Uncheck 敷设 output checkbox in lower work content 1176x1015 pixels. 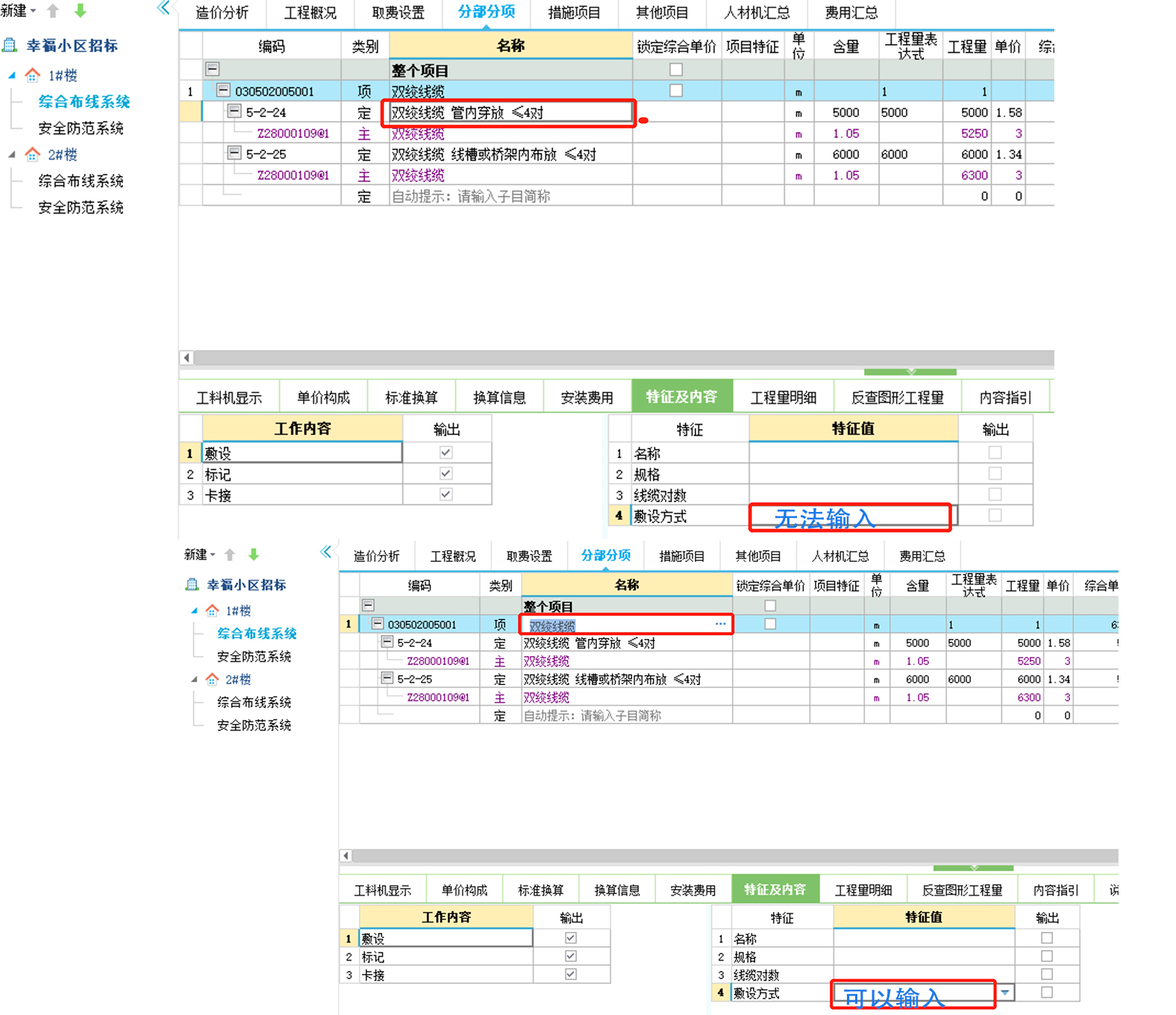click(x=571, y=938)
